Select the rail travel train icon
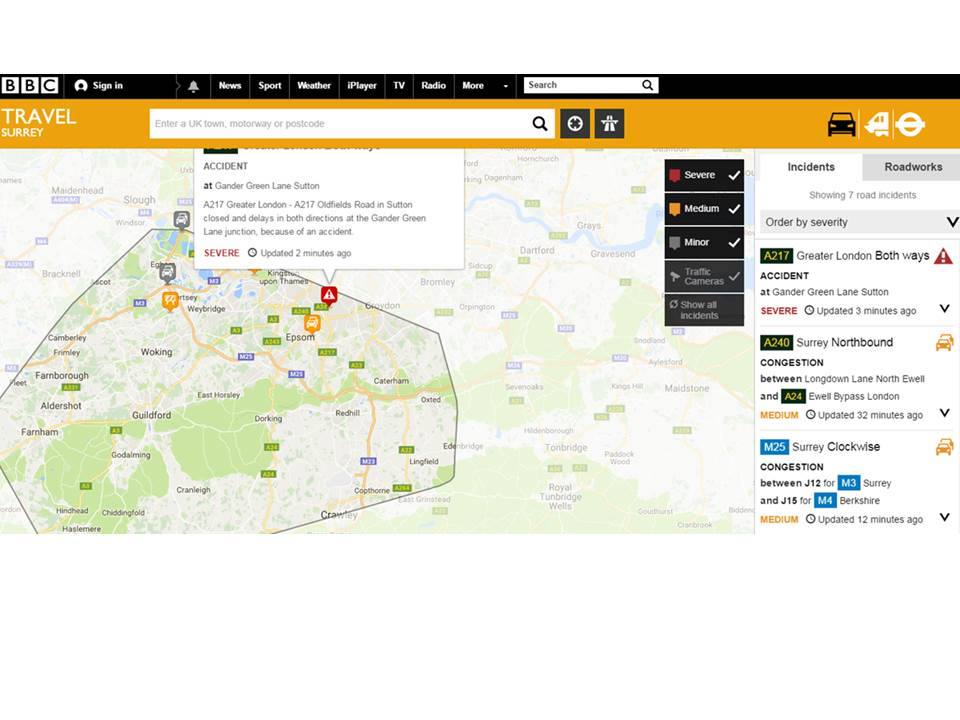Screen dimensions: 960x720 (876, 124)
